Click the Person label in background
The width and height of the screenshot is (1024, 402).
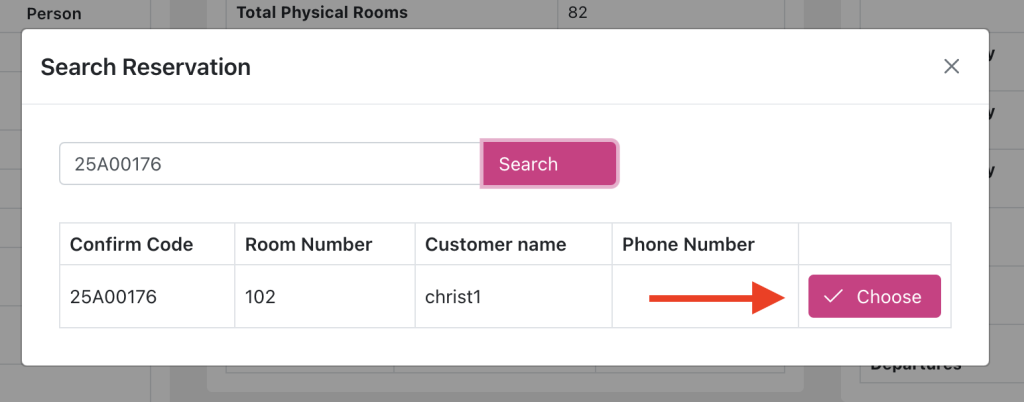coord(54,14)
